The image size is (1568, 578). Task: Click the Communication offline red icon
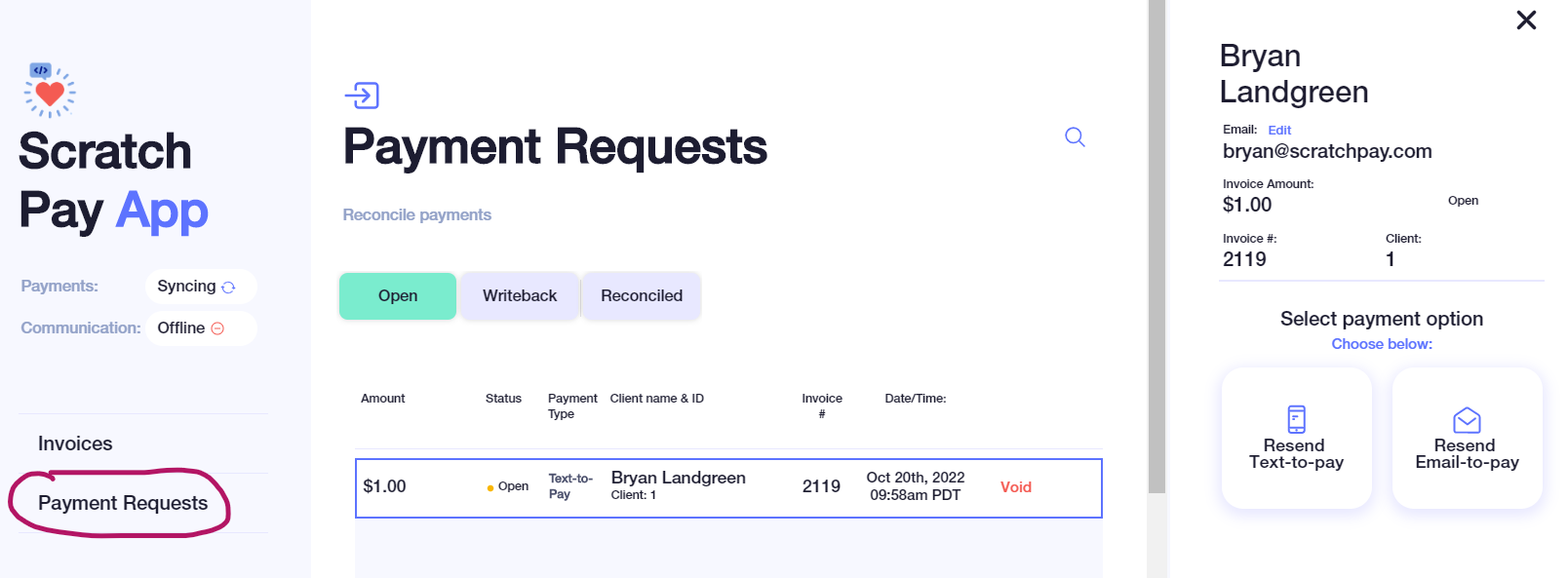(x=217, y=328)
